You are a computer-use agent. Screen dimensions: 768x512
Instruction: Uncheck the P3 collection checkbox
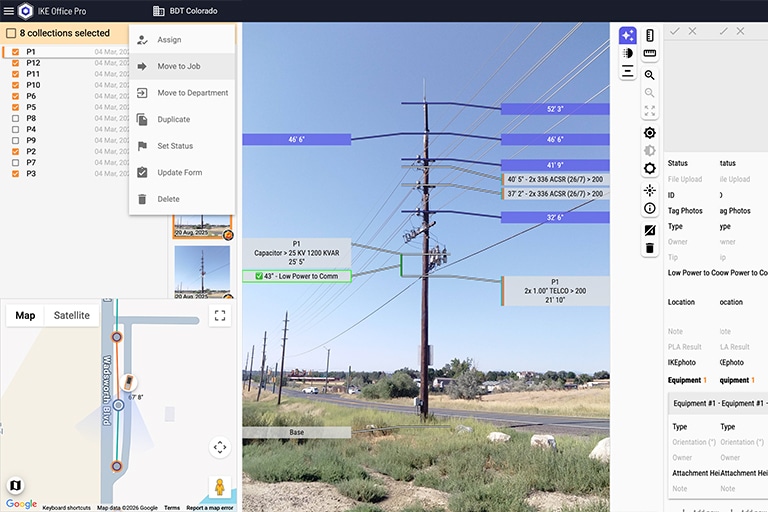[x=15, y=173]
